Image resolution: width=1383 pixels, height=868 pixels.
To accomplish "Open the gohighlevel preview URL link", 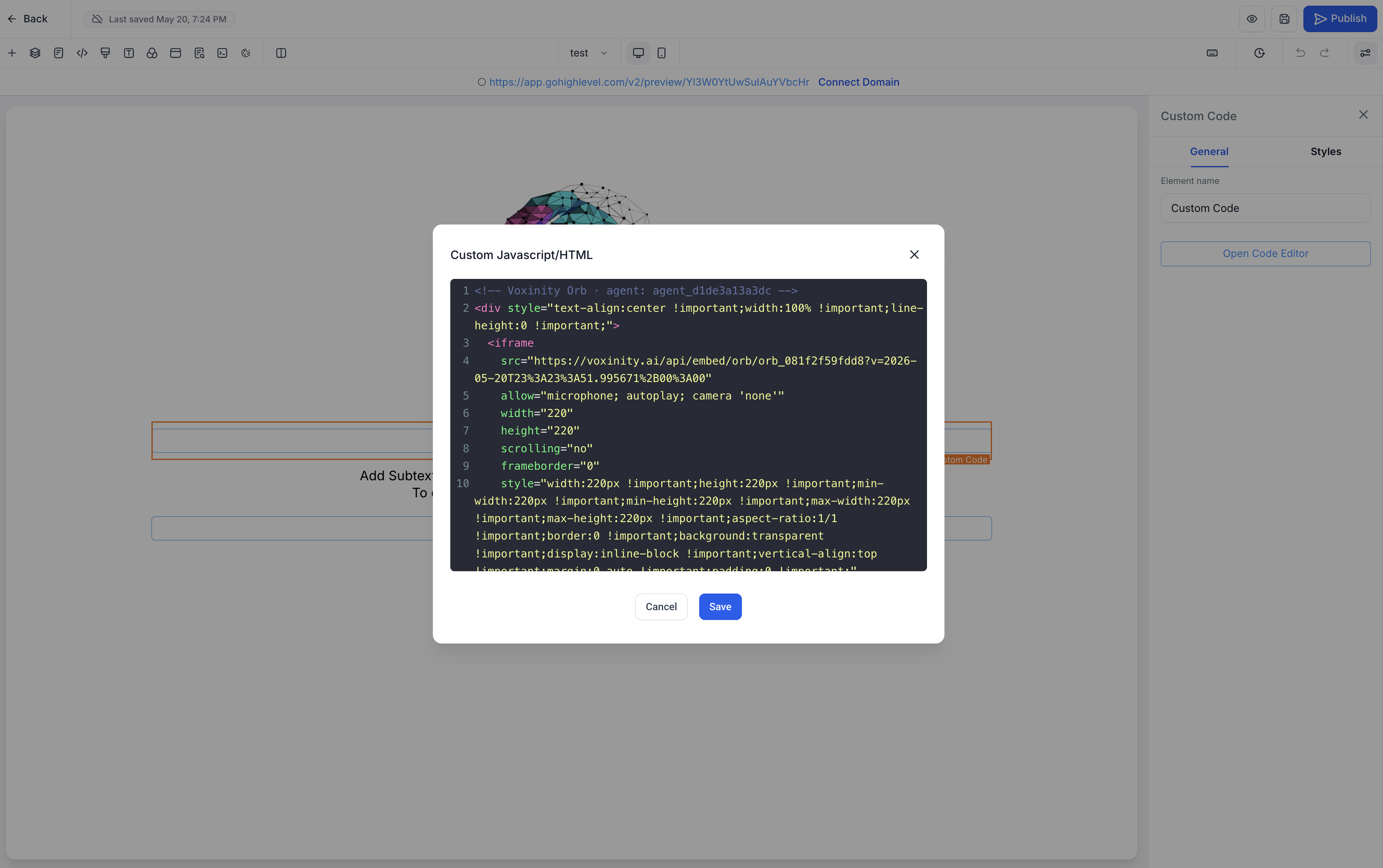I will tap(649, 82).
